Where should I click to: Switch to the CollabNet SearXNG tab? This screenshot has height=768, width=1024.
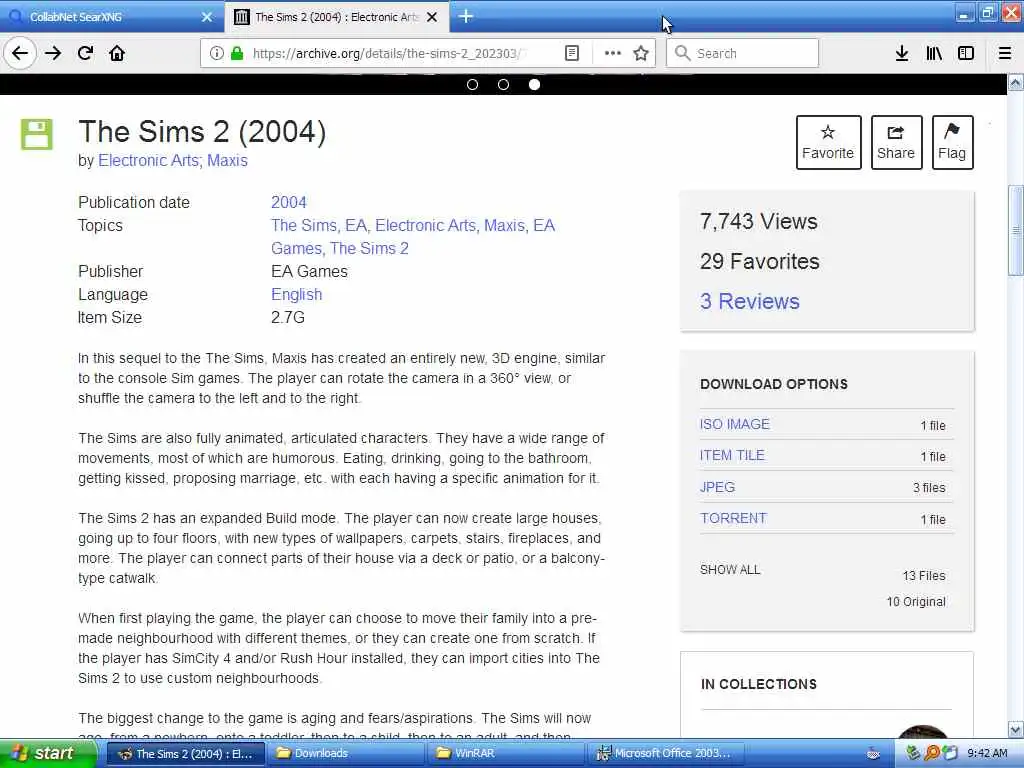point(111,17)
